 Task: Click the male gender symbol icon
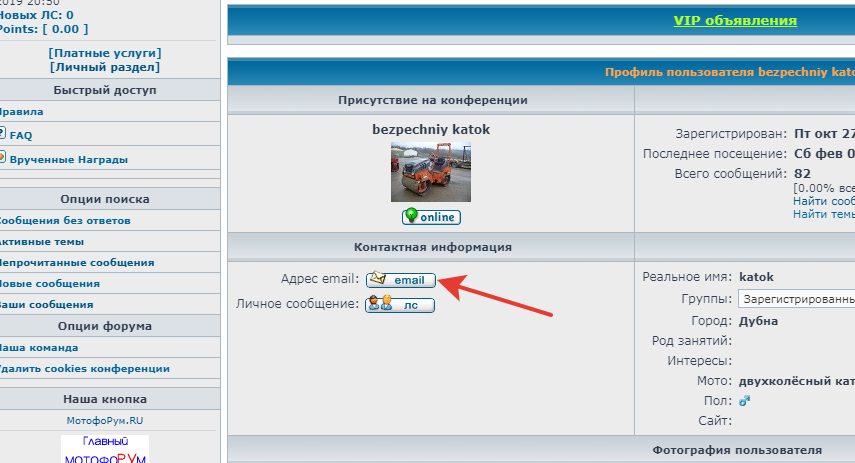point(744,401)
